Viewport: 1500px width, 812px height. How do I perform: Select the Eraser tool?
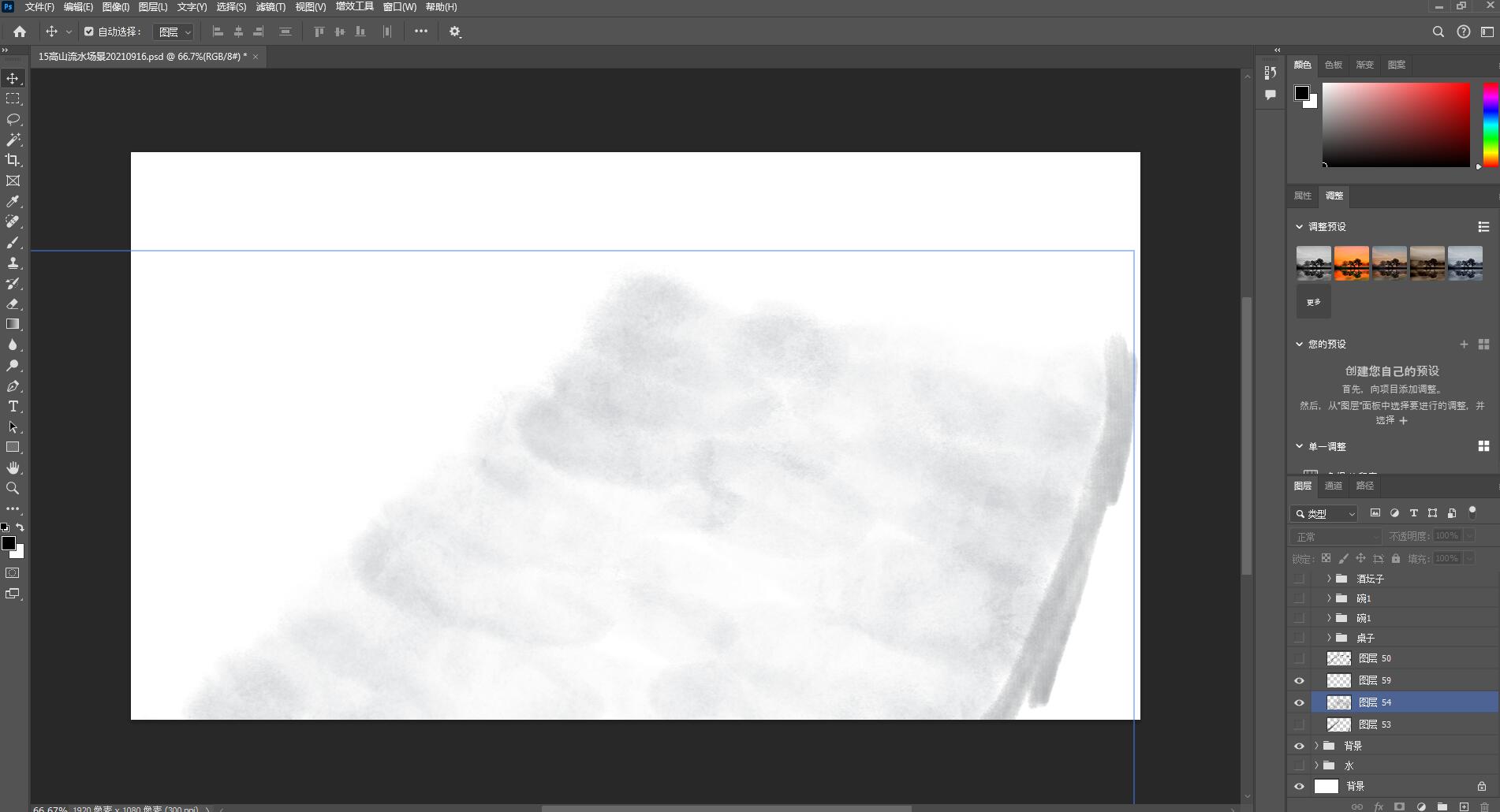(13, 304)
